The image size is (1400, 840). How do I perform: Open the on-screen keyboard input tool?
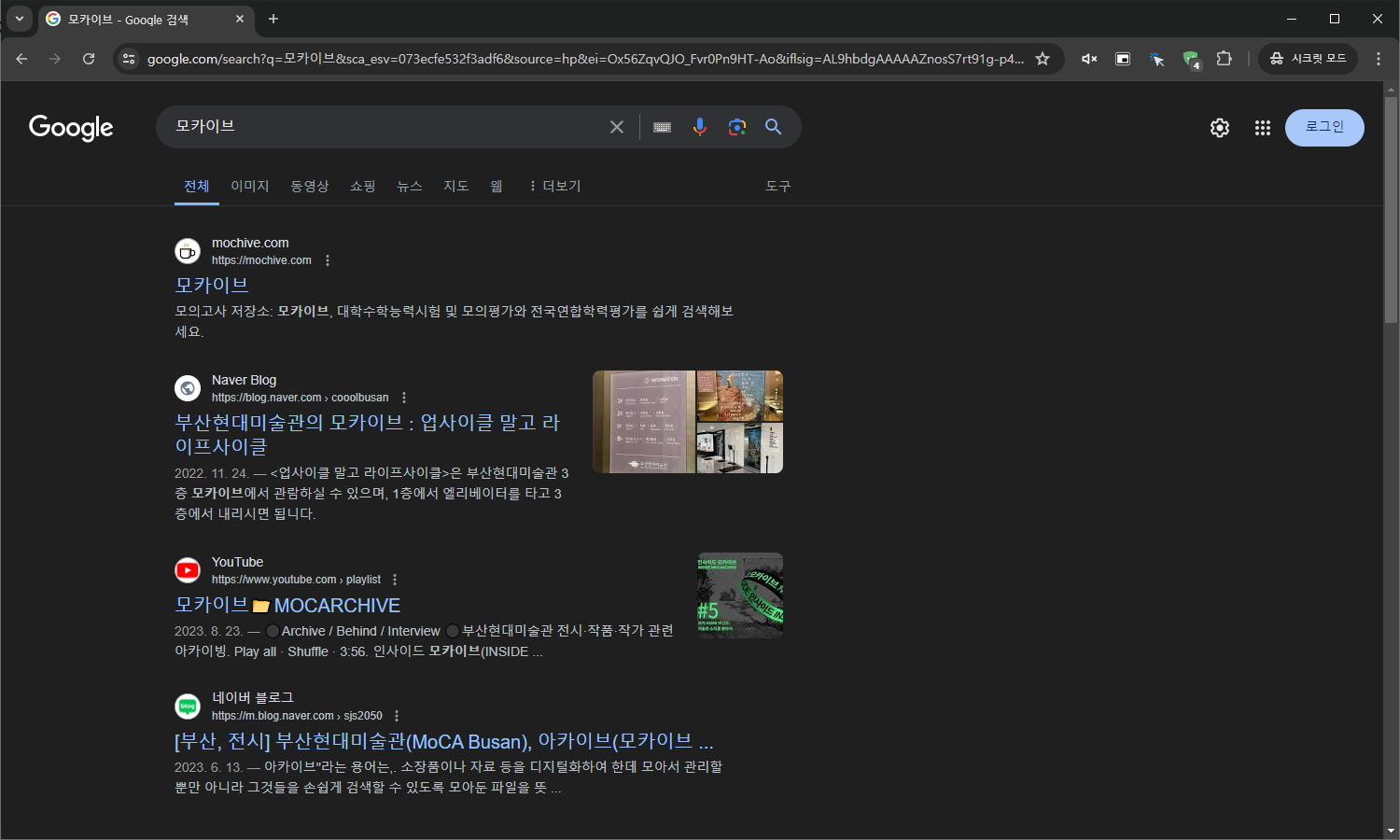pos(662,127)
